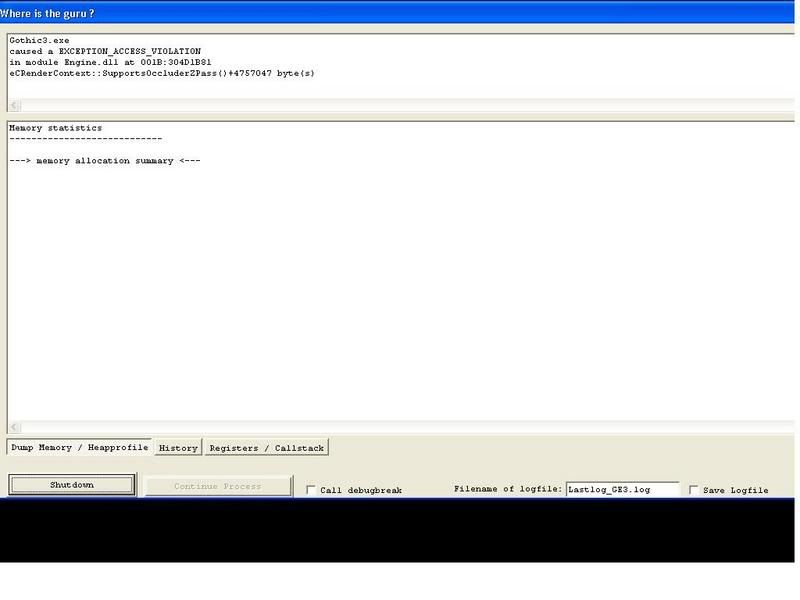Screen dimensions: 800x600
Task: Click the Filename of logfile input field
Action: 622,489
